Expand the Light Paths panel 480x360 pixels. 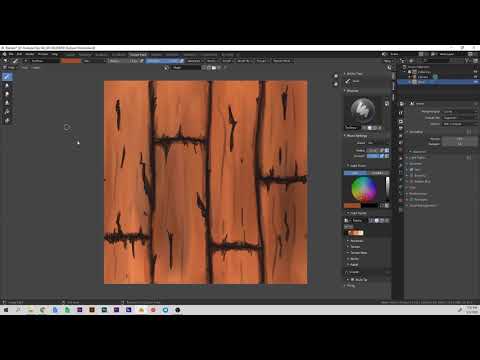(416, 157)
